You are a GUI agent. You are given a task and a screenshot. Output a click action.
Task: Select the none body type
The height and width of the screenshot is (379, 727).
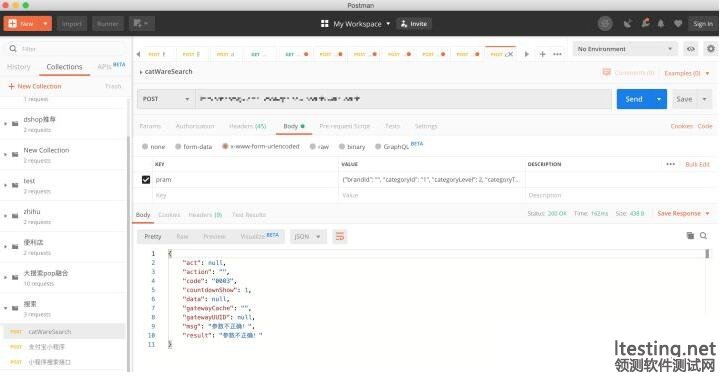pos(145,147)
